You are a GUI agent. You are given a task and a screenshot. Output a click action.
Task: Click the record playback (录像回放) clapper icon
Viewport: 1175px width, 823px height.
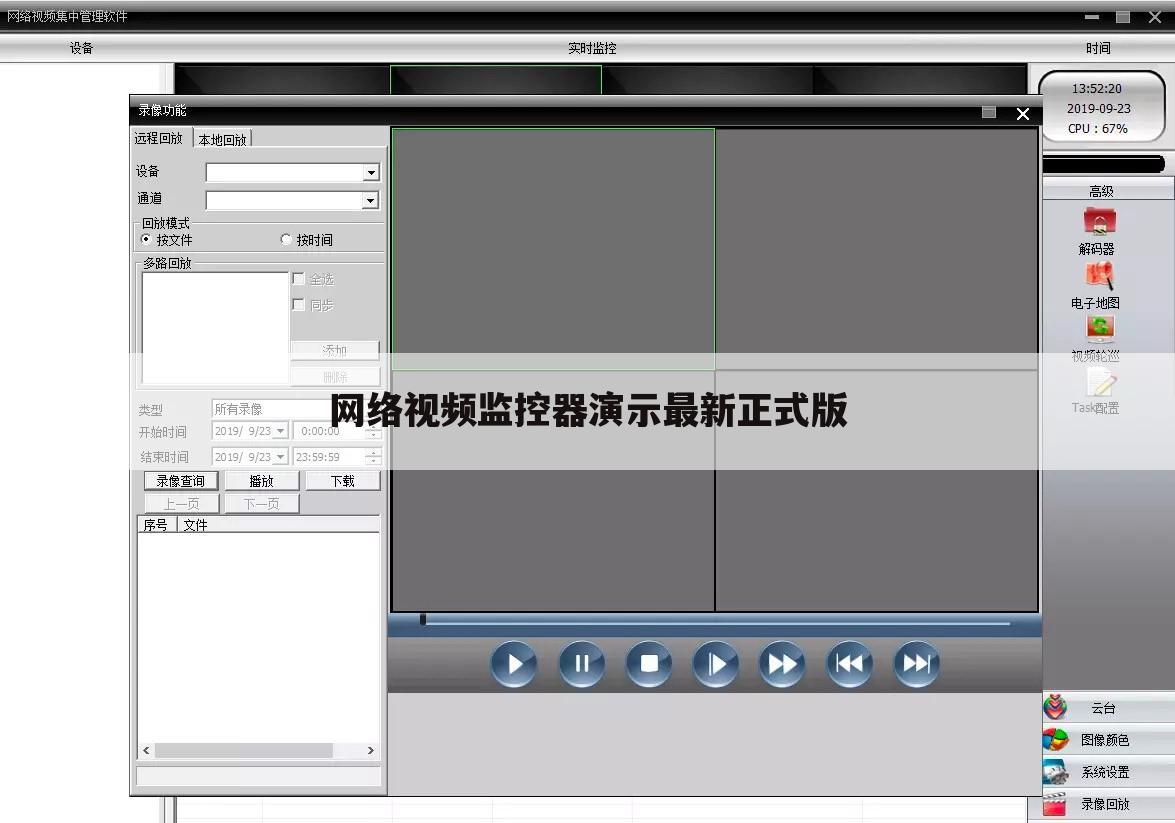(x=1054, y=804)
